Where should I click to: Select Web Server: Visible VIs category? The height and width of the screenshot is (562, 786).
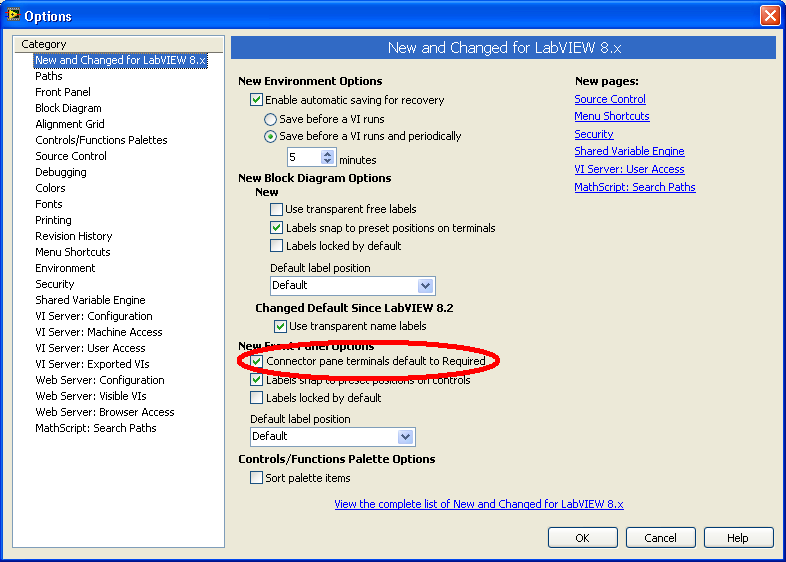[91, 397]
